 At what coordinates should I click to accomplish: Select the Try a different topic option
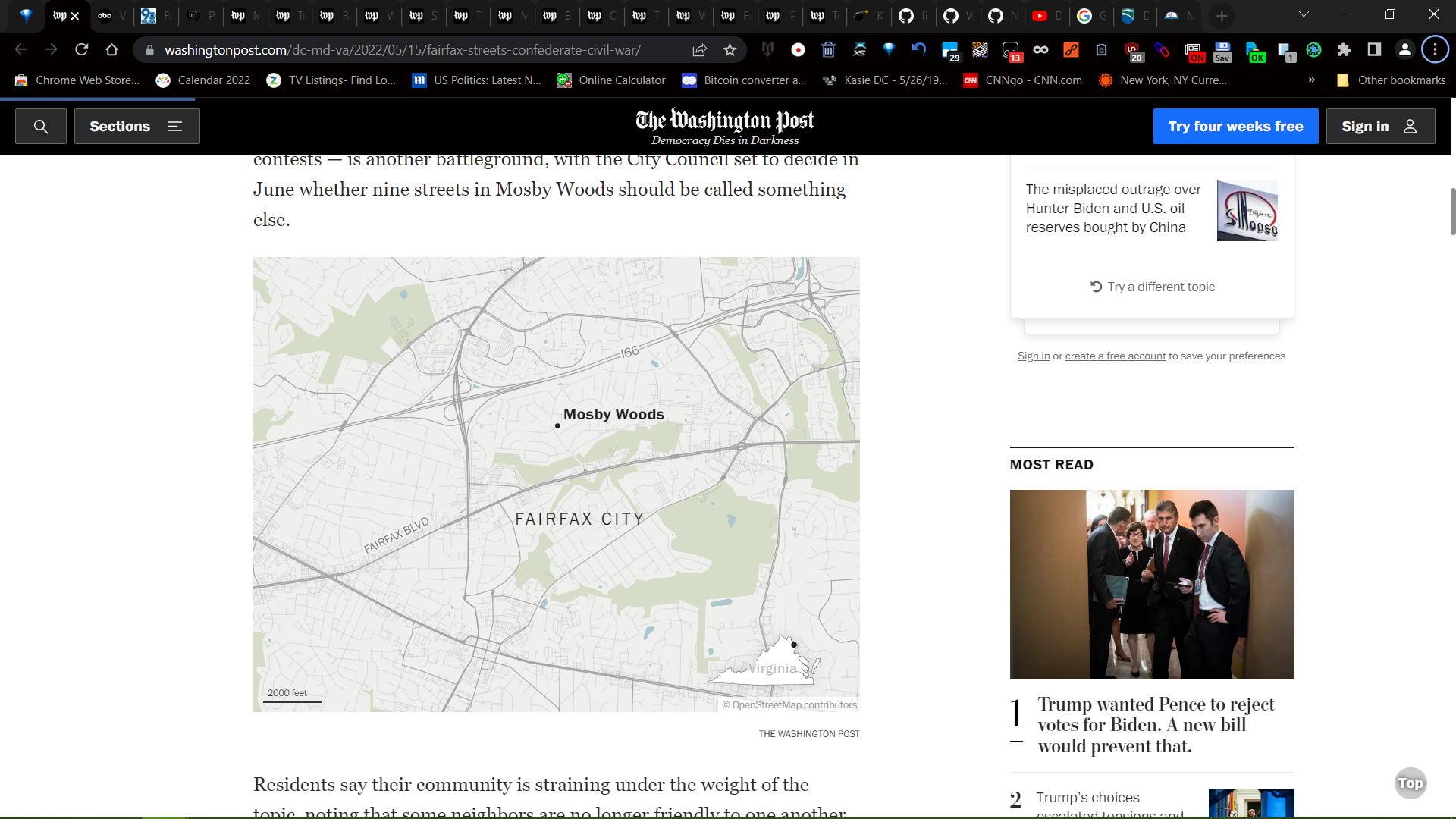pos(1152,287)
